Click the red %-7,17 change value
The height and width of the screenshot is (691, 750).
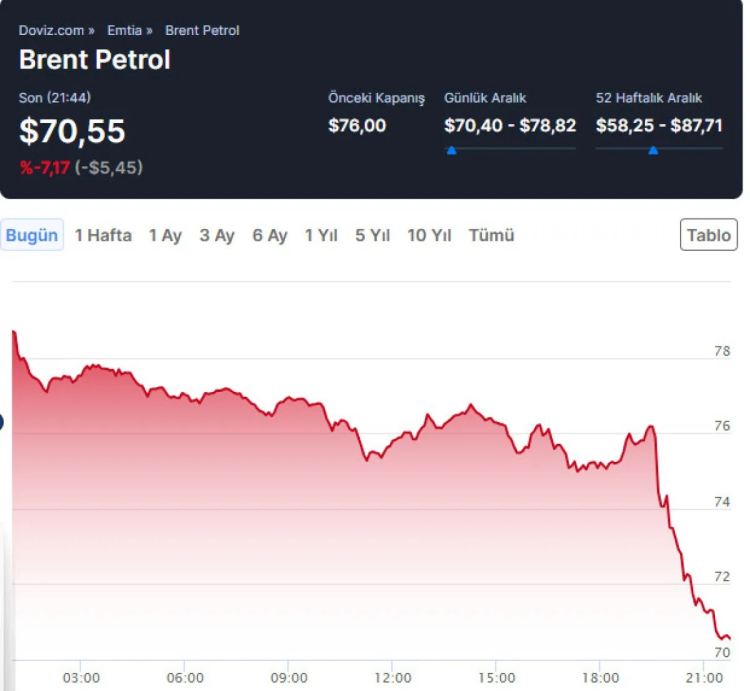(x=44, y=167)
